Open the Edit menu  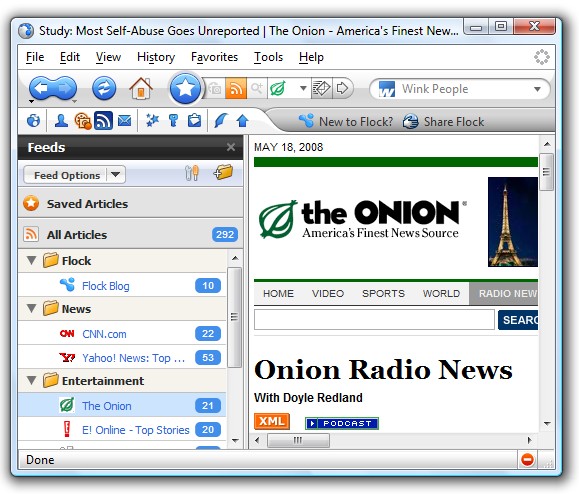tap(70, 57)
